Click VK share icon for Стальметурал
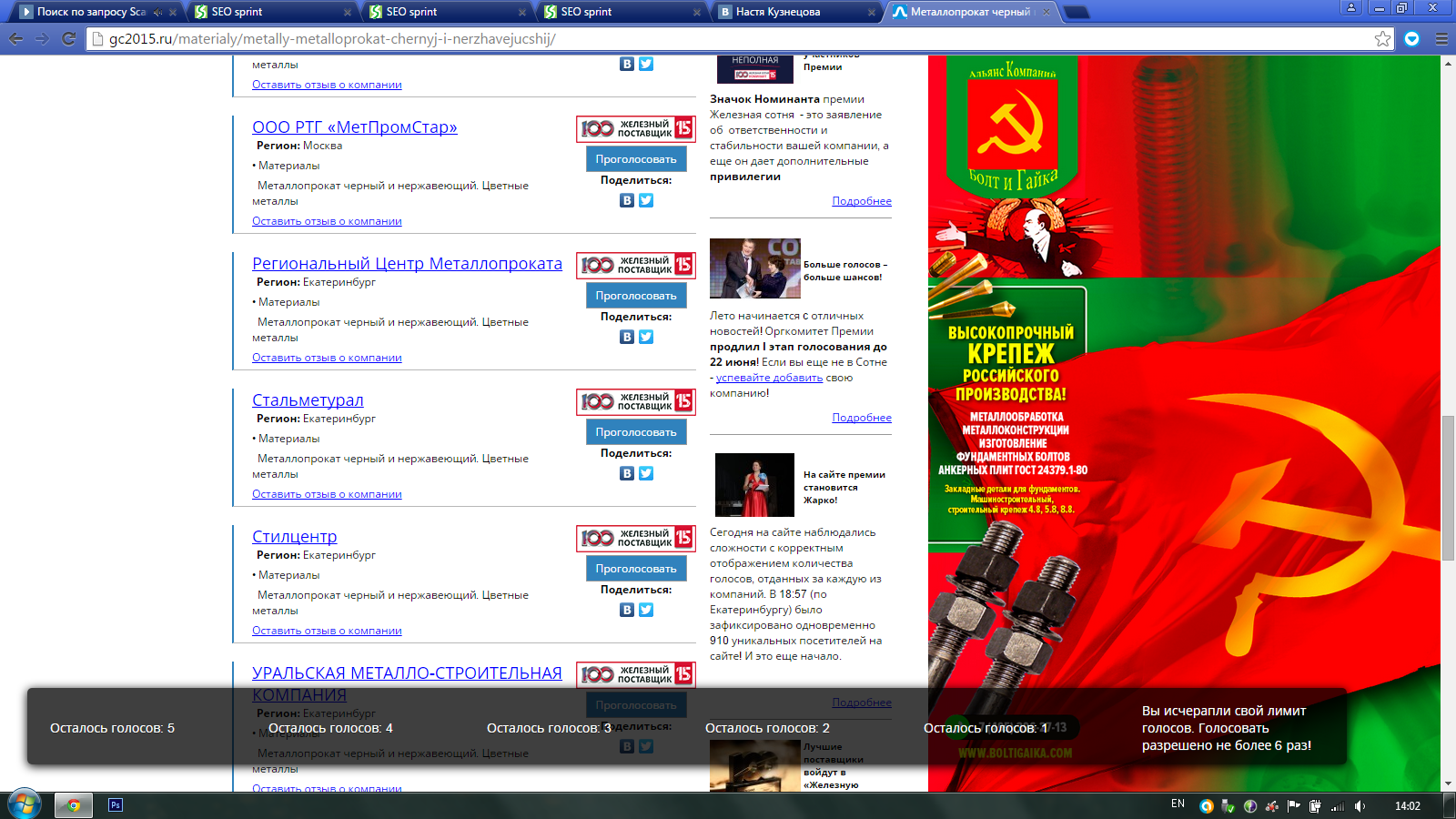This screenshot has width=1456, height=819. point(627,473)
